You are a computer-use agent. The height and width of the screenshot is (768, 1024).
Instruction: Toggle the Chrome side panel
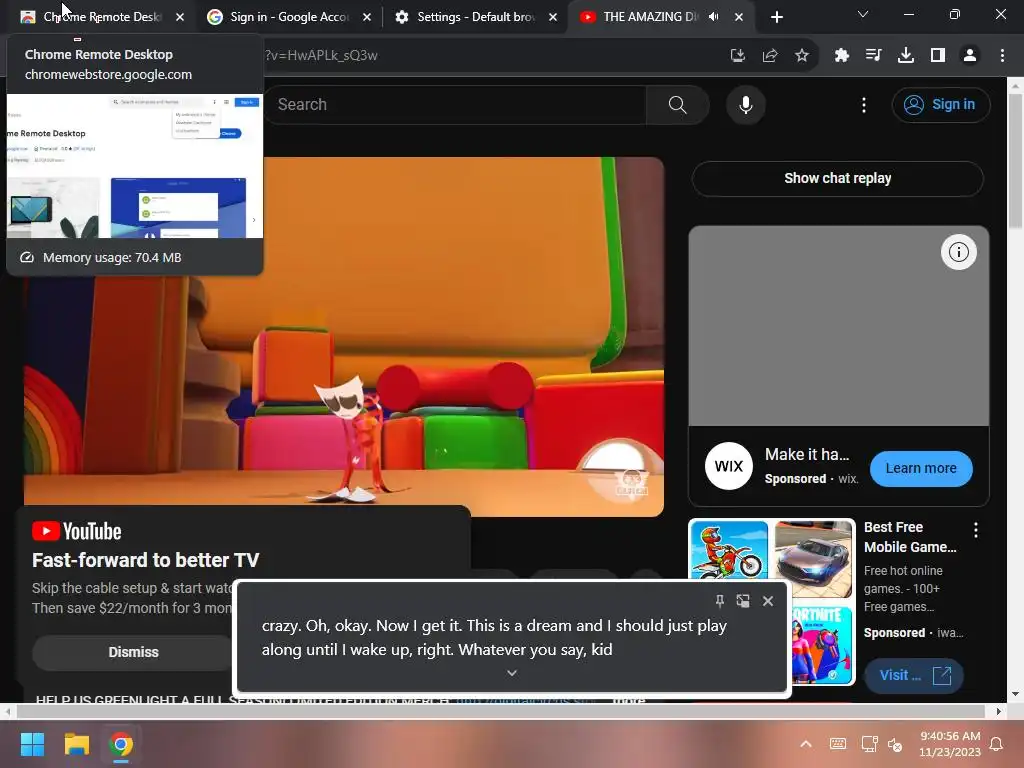coord(937,56)
